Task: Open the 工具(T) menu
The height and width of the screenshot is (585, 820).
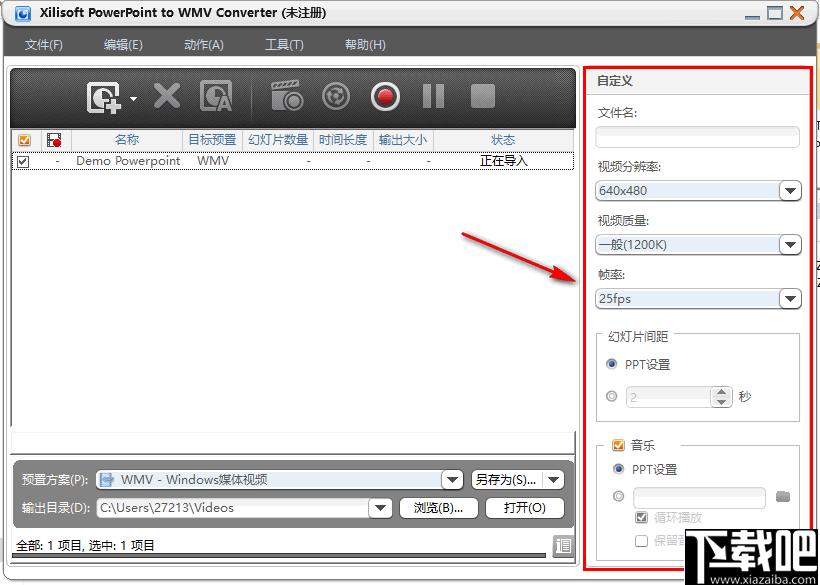Action: click(x=284, y=45)
